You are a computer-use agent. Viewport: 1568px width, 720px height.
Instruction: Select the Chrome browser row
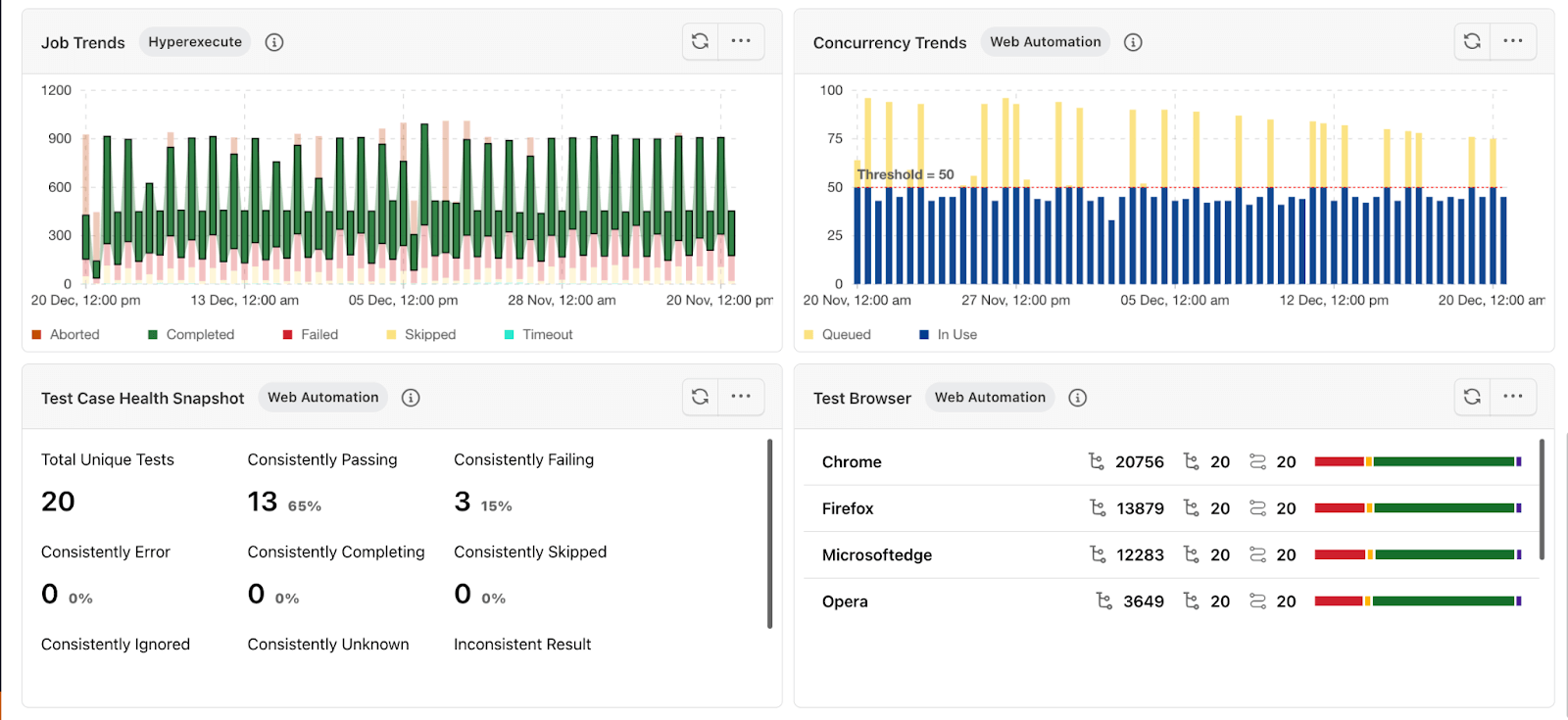click(852, 462)
